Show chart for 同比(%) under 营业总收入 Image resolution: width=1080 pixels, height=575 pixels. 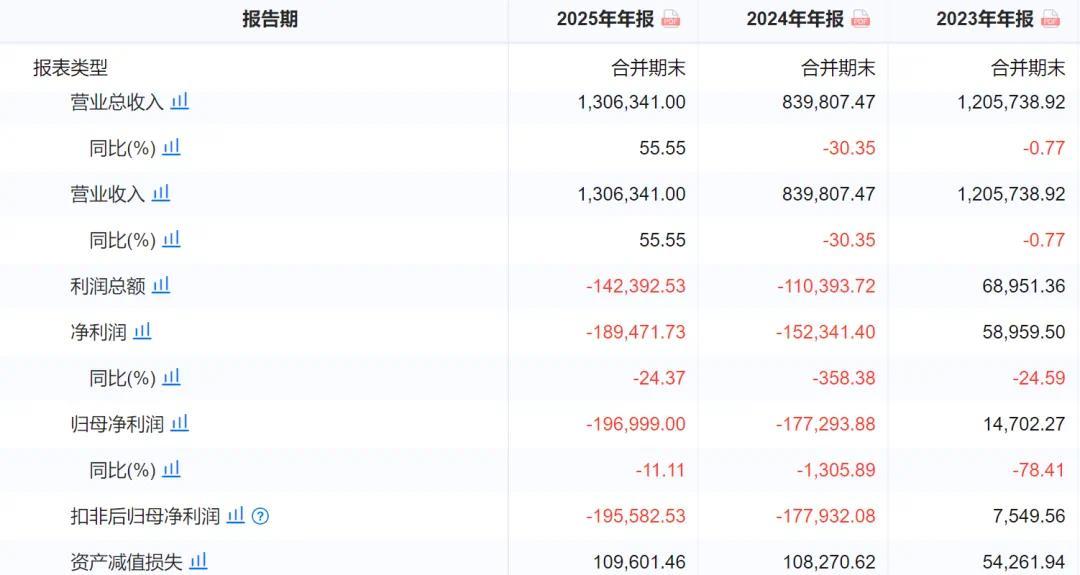pyautogui.click(x=172, y=147)
